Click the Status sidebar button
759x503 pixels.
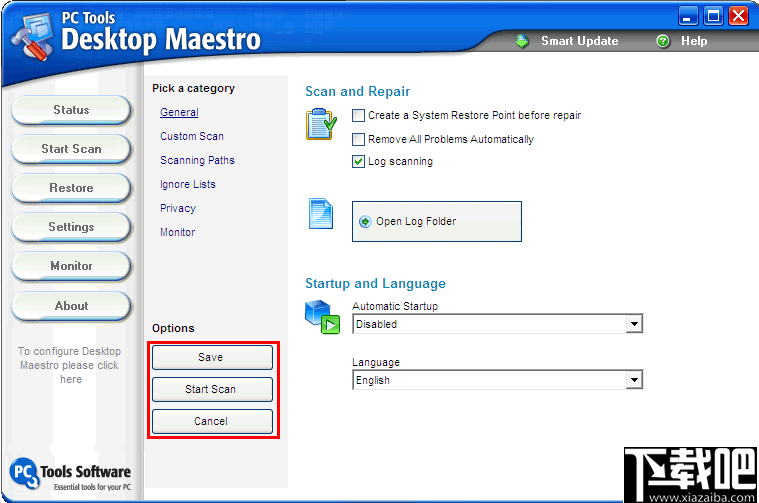71,110
